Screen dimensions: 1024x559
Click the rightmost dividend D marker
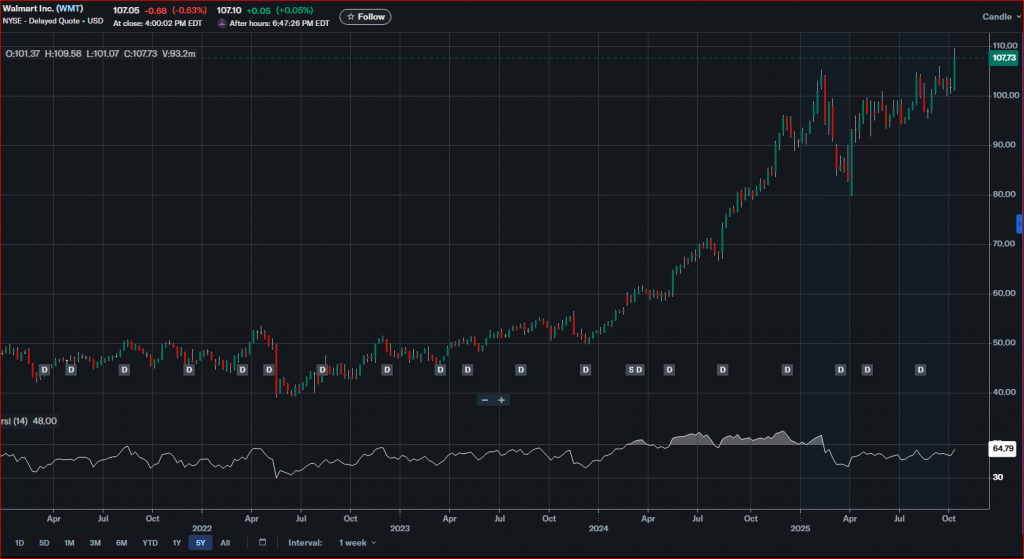pyautogui.click(x=921, y=370)
